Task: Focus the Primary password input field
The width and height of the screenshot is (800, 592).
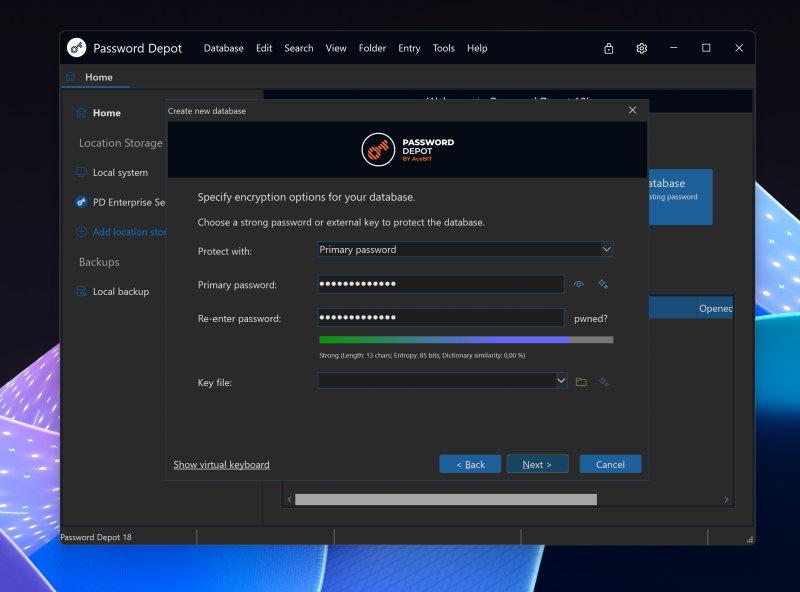Action: pos(441,284)
